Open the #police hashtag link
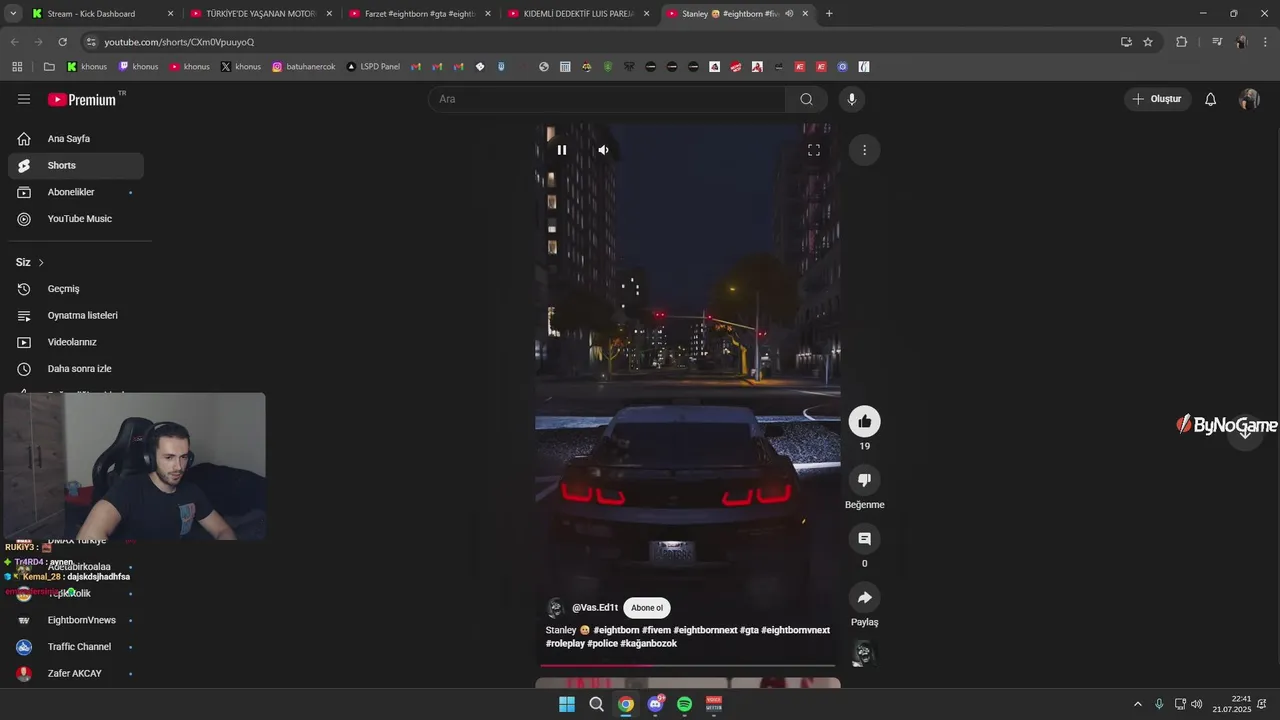This screenshot has width=1280, height=720. [x=602, y=643]
